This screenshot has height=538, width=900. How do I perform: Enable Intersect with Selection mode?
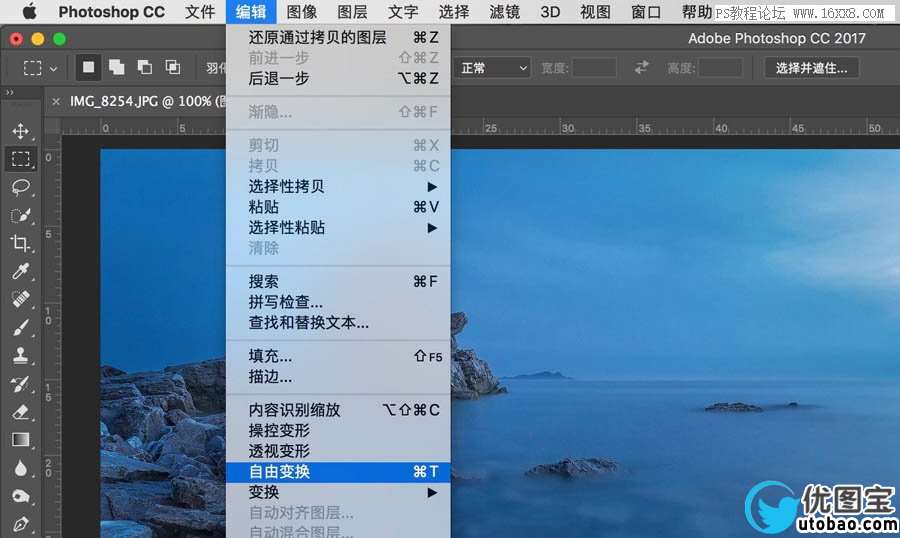click(x=173, y=68)
